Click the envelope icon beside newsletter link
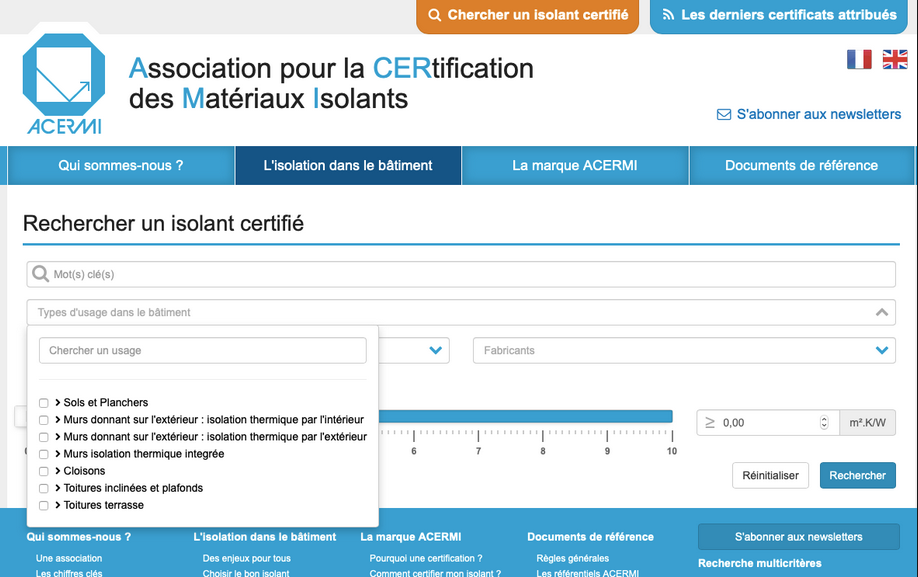 pos(724,115)
